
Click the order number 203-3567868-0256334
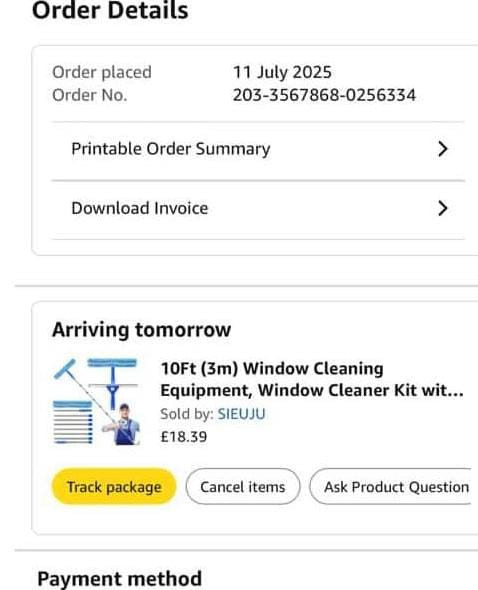324,95
